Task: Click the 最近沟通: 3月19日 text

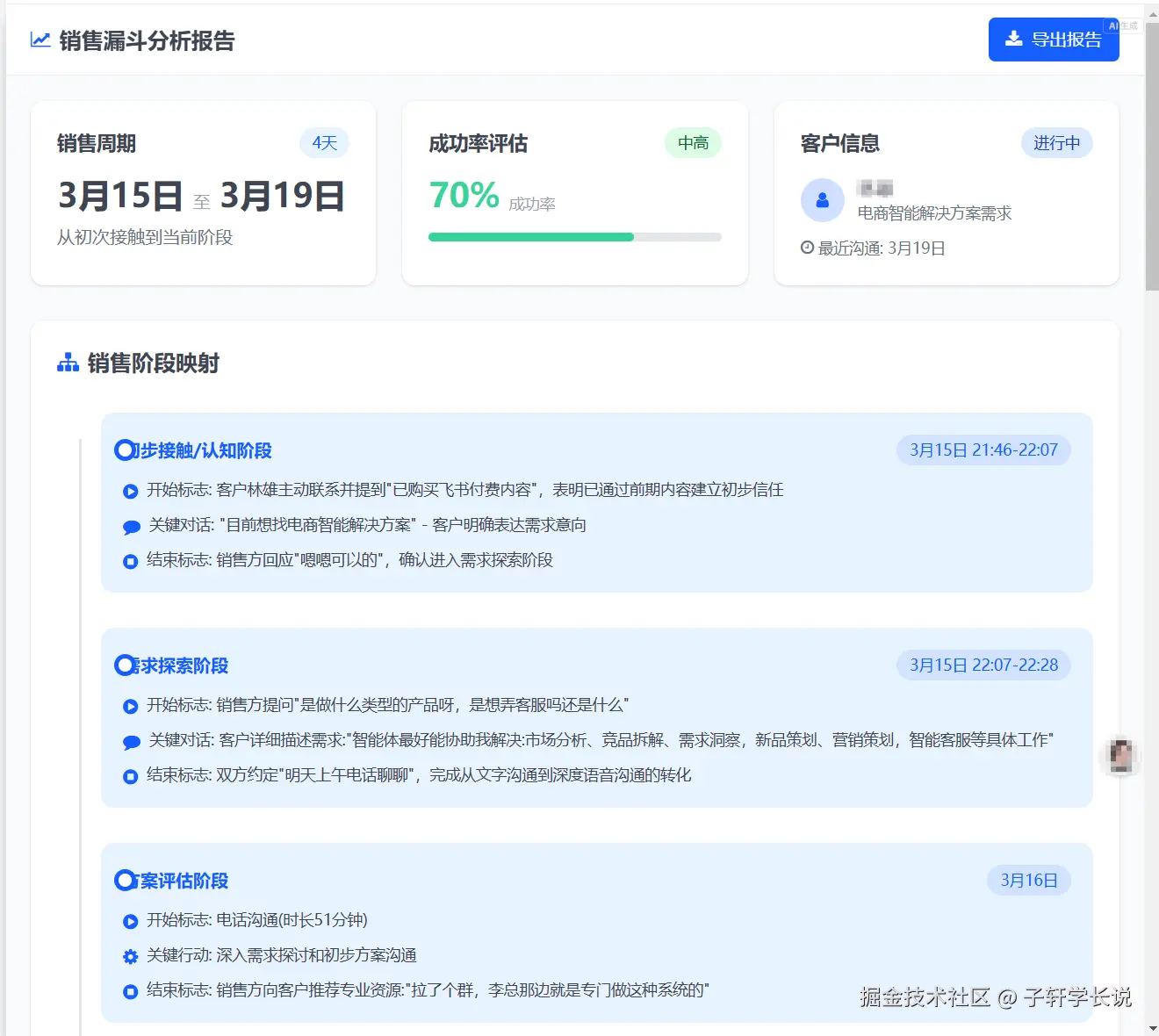Action: click(x=882, y=248)
